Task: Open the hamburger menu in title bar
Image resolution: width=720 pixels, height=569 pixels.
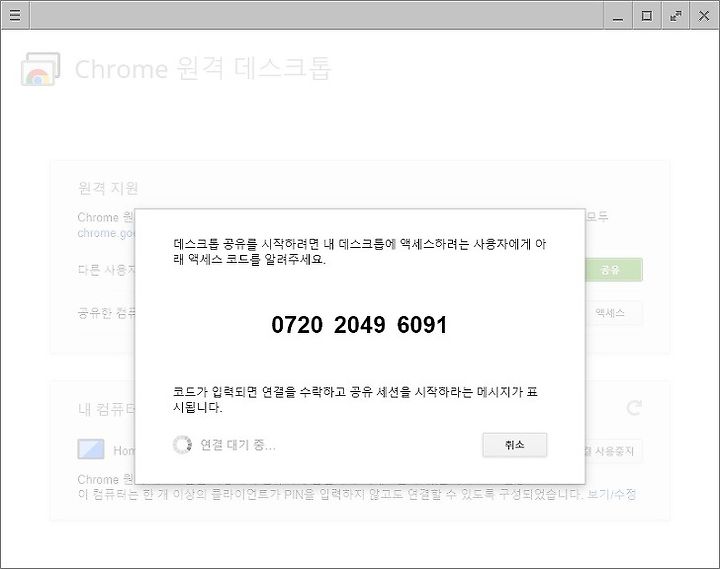Action: pyautogui.click(x=15, y=15)
